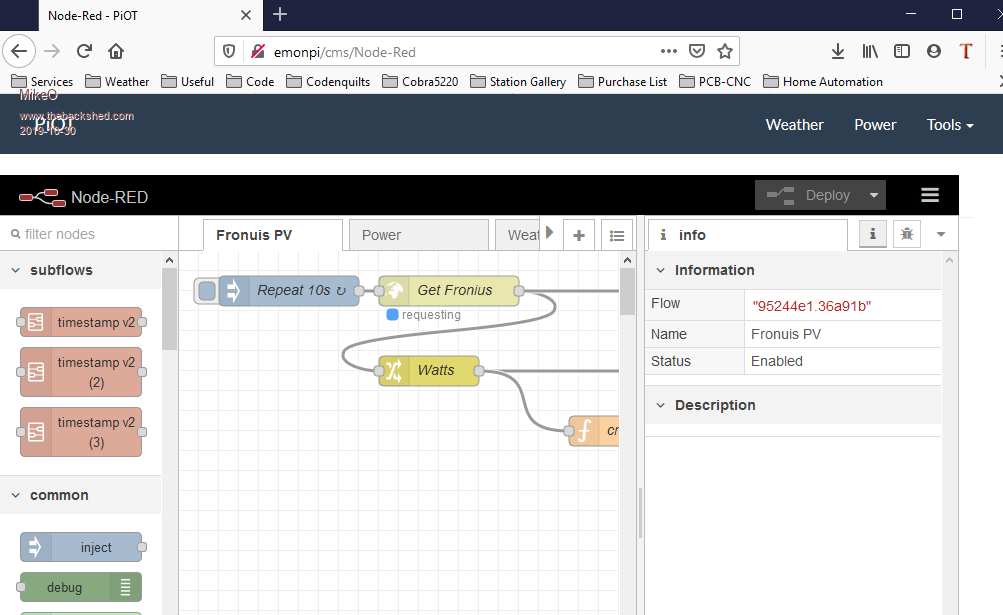Click the Firefox home icon

point(116,51)
